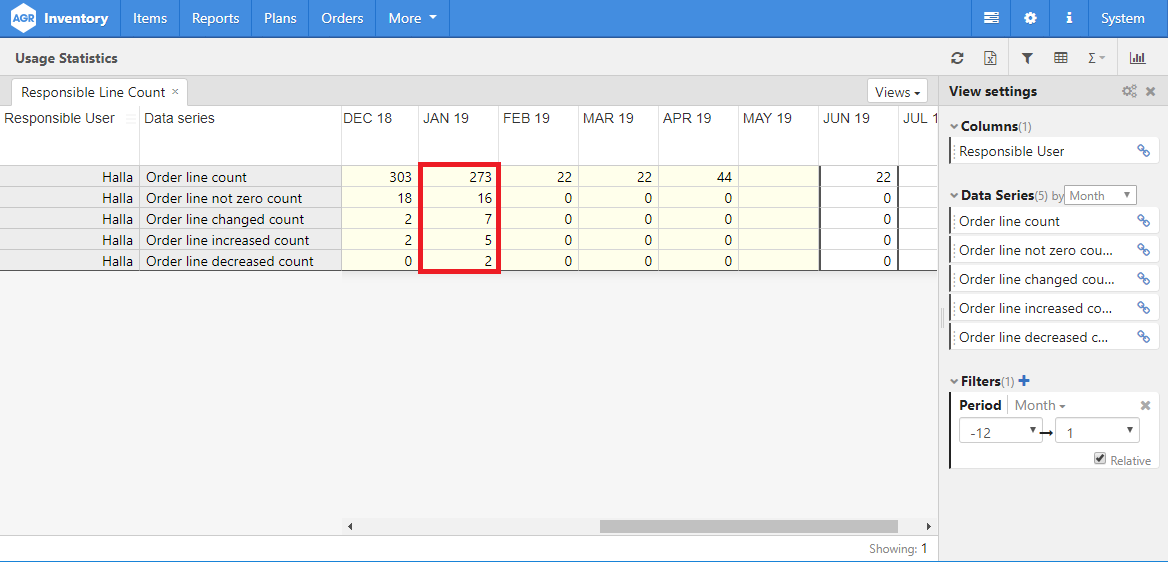Click the table grid icon in the toolbar
This screenshot has width=1168, height=562.
pyautogui.click(x=1061, y=59)
